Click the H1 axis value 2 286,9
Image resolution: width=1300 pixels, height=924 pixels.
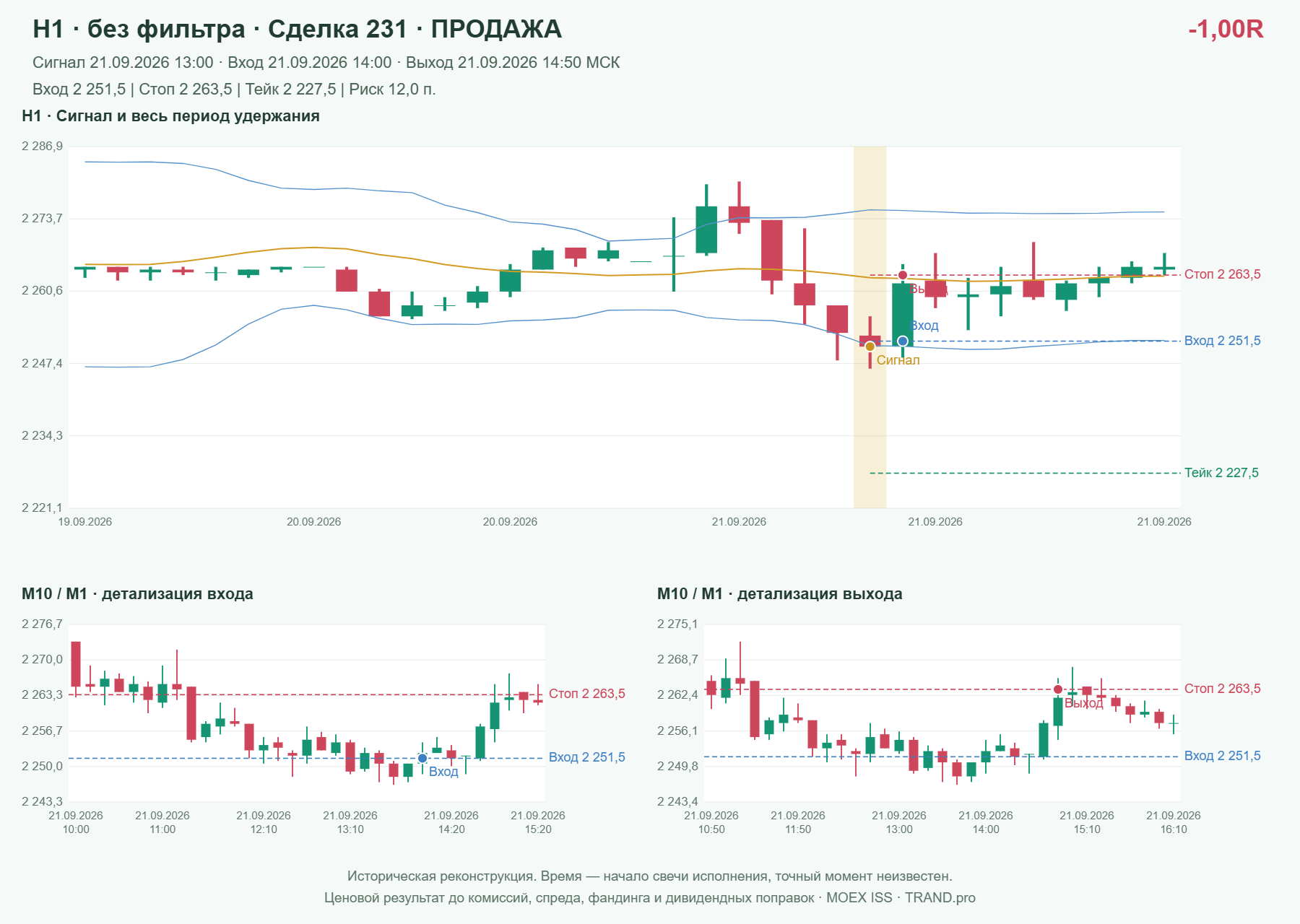coord(43,147)
